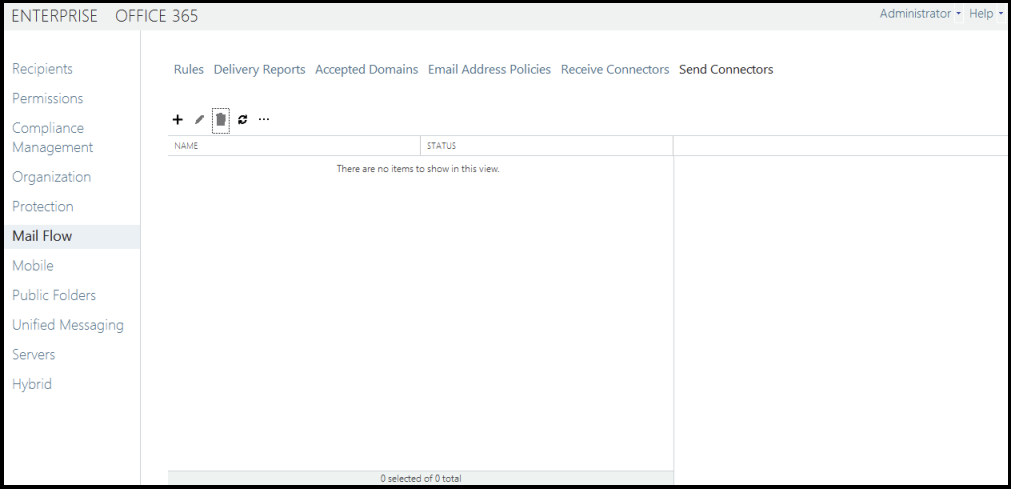Go to the Receive Connectors tab
This screenshot has width=1011, height=489.
(x=615, y=70)
